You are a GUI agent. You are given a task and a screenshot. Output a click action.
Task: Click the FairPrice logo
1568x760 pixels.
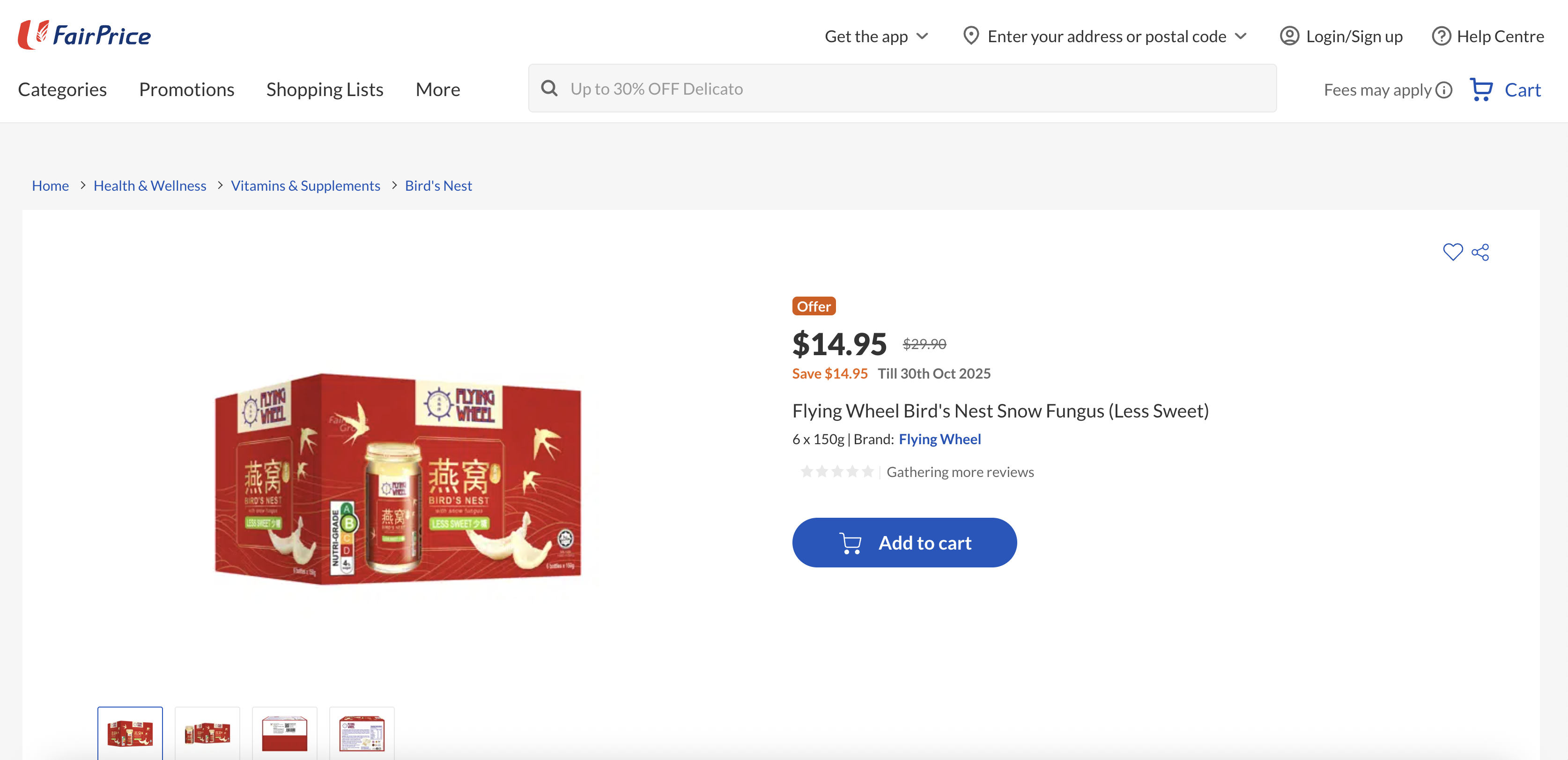point(85,35)
